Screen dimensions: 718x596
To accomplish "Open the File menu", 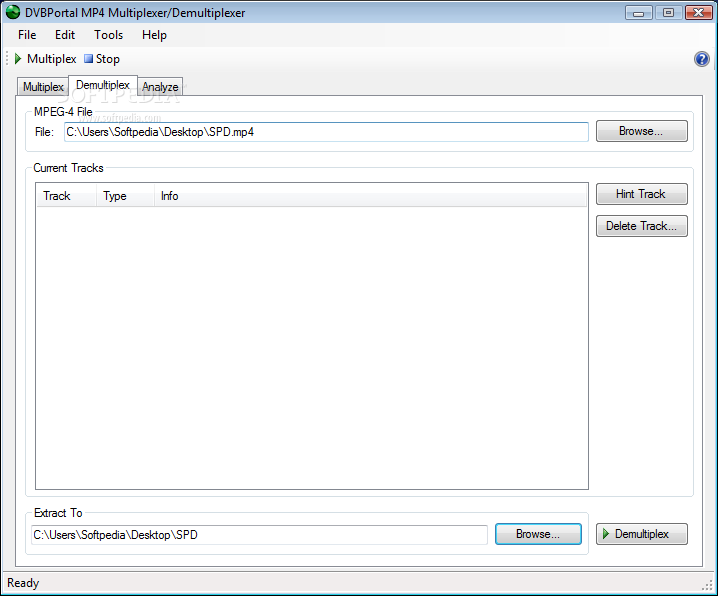I will [27, 35].
